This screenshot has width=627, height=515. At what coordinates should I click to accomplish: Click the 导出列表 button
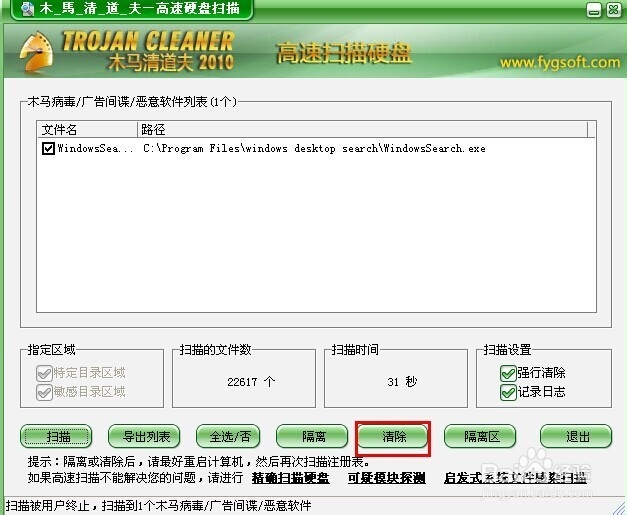144,436
